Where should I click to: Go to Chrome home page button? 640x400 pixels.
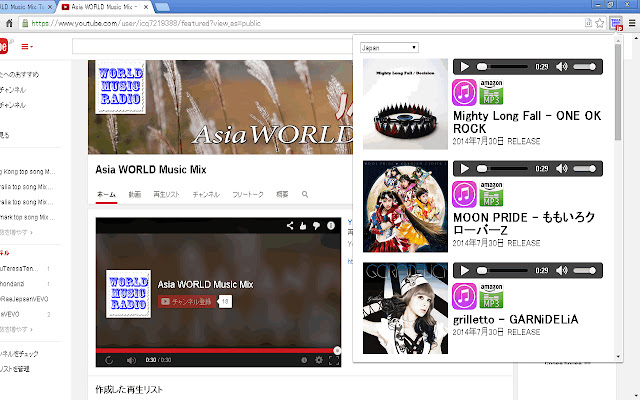pyautogui.click(x=9, y=23)
